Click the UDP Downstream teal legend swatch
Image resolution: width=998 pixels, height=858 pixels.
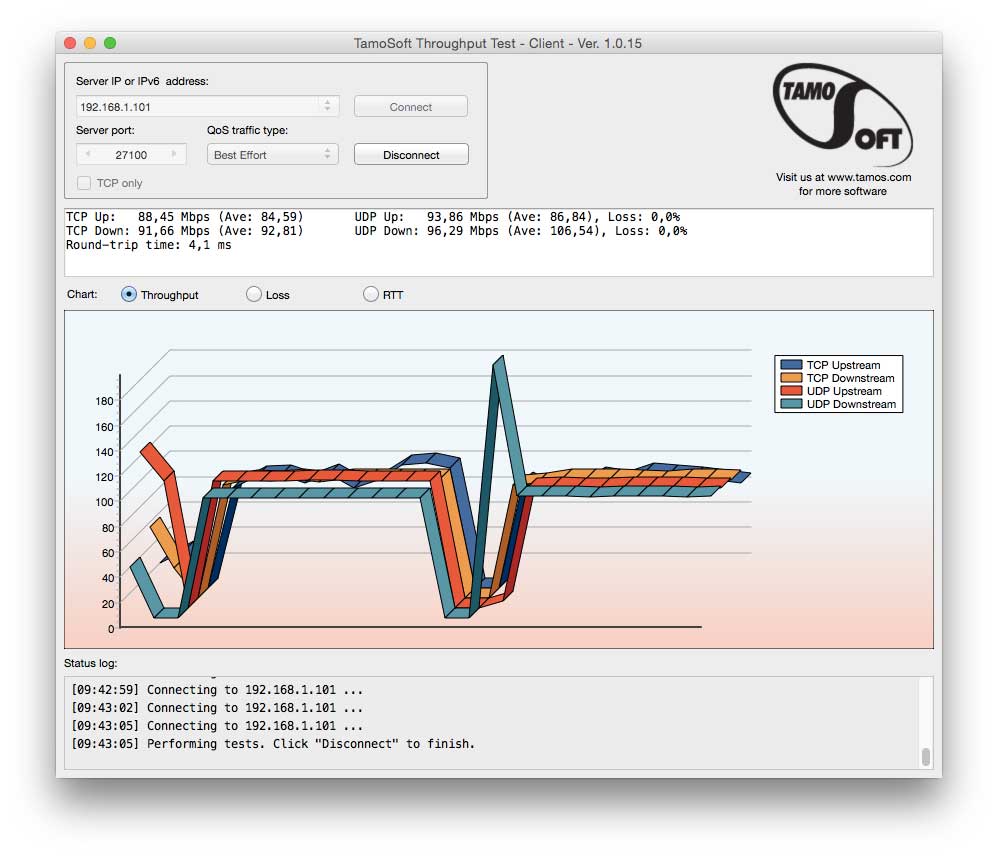(791, 404)
